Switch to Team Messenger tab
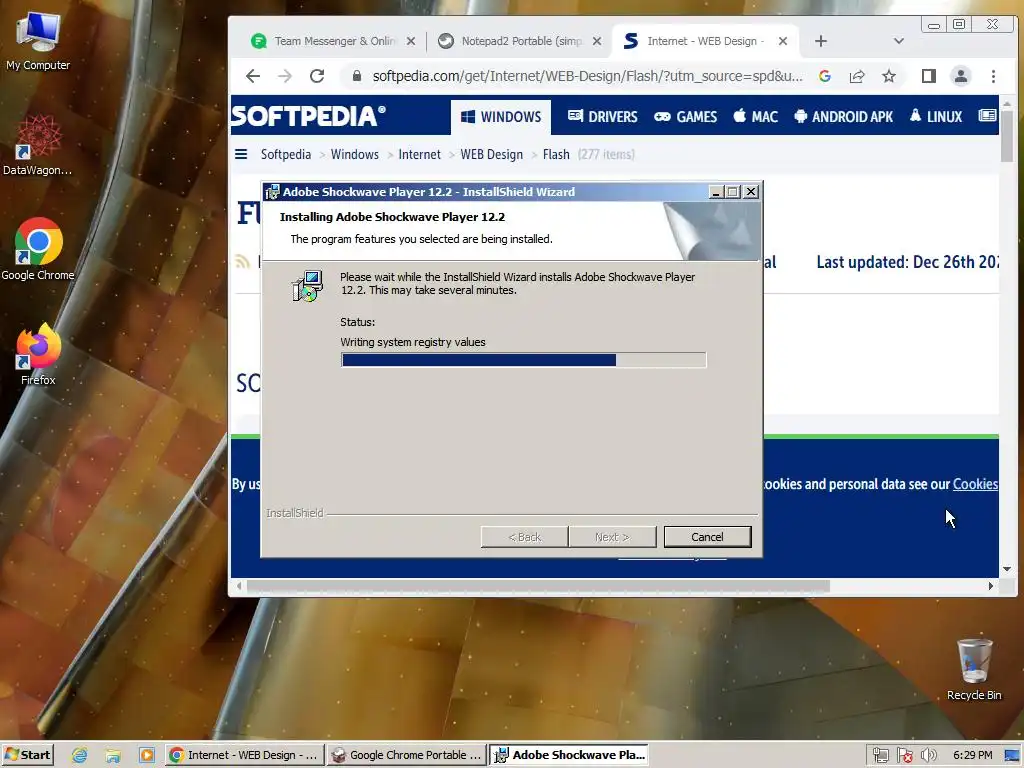This screenshot has width=1024, height=768. [333, 41]
